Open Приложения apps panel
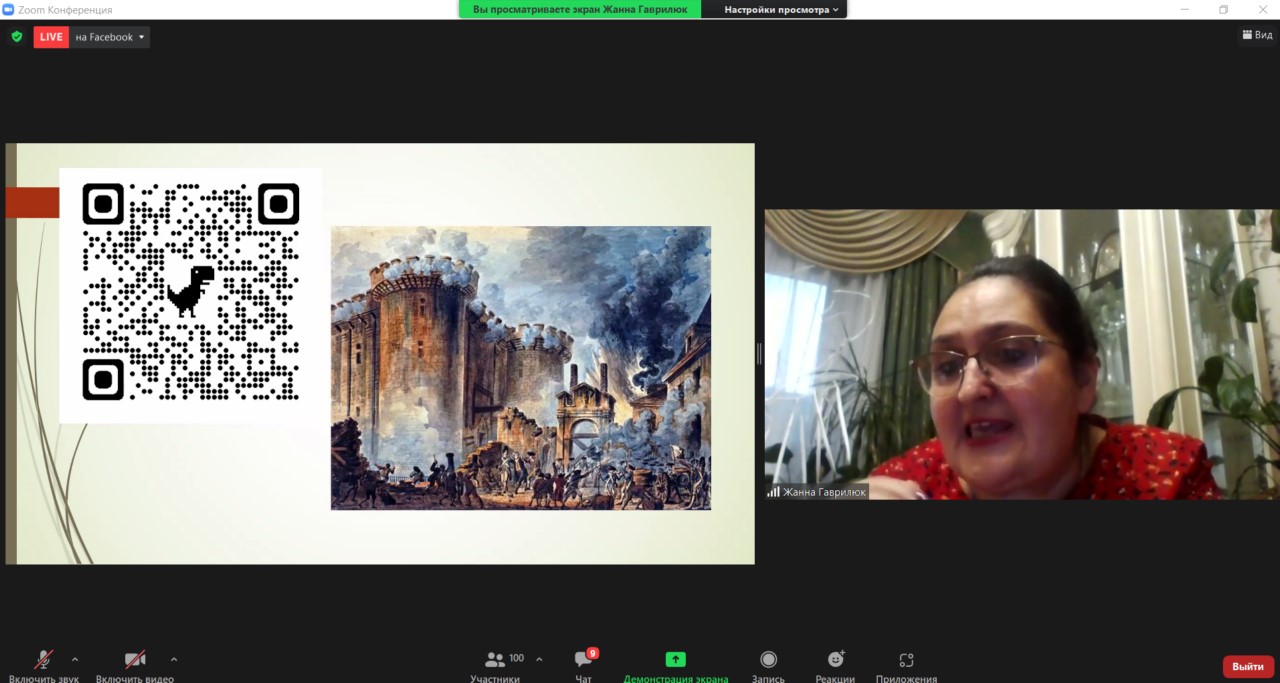 pos(906,665)
